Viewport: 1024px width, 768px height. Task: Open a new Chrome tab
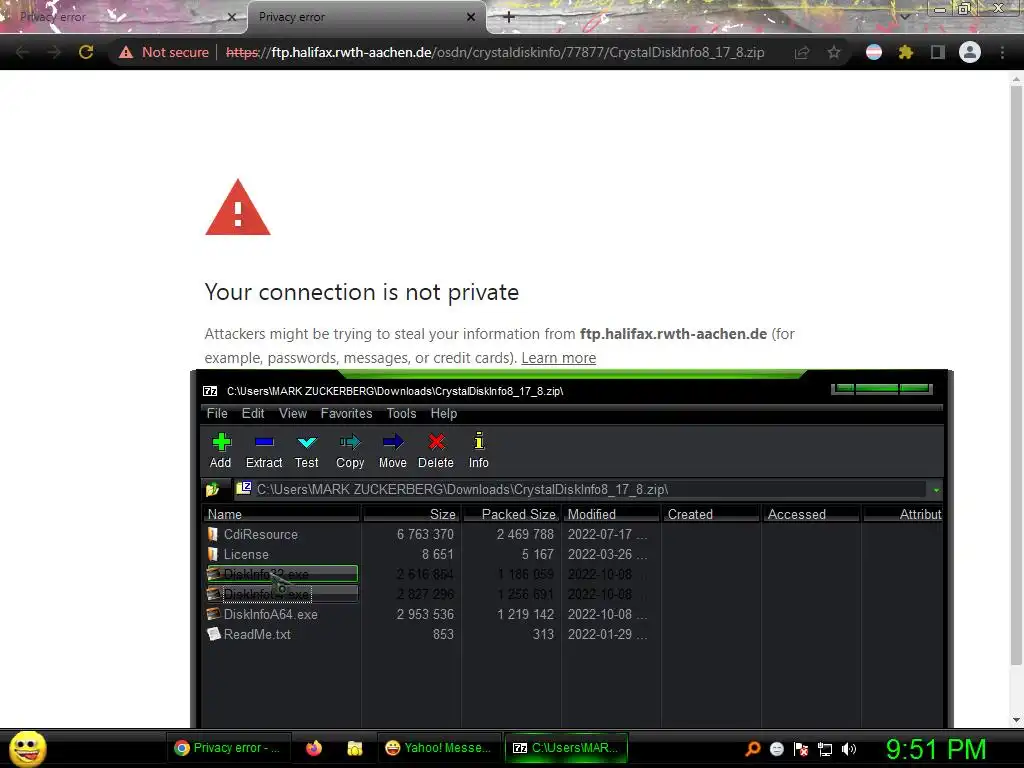pyautogui.click(x=509, y=17)
